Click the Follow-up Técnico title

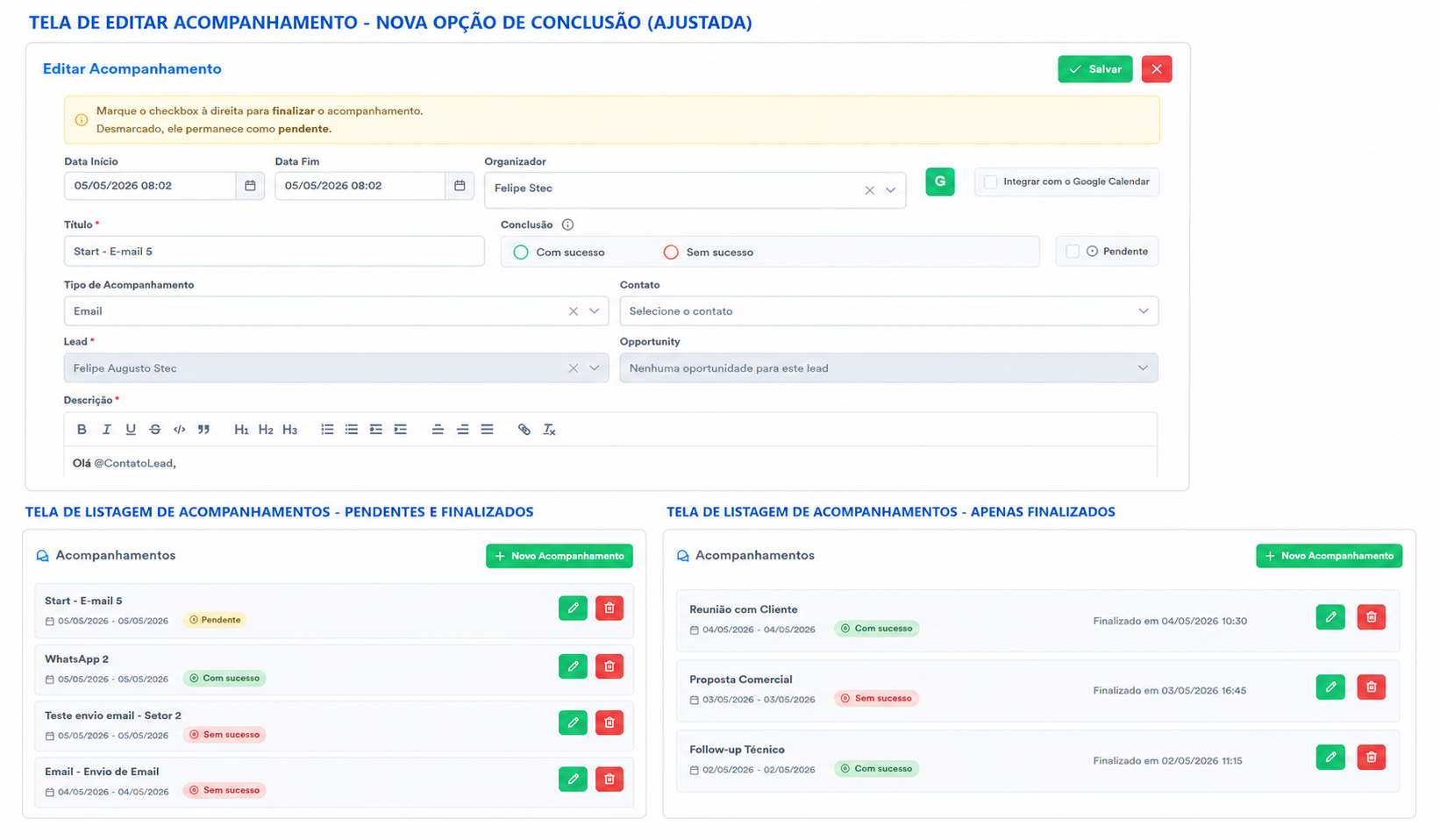point(737,750)
